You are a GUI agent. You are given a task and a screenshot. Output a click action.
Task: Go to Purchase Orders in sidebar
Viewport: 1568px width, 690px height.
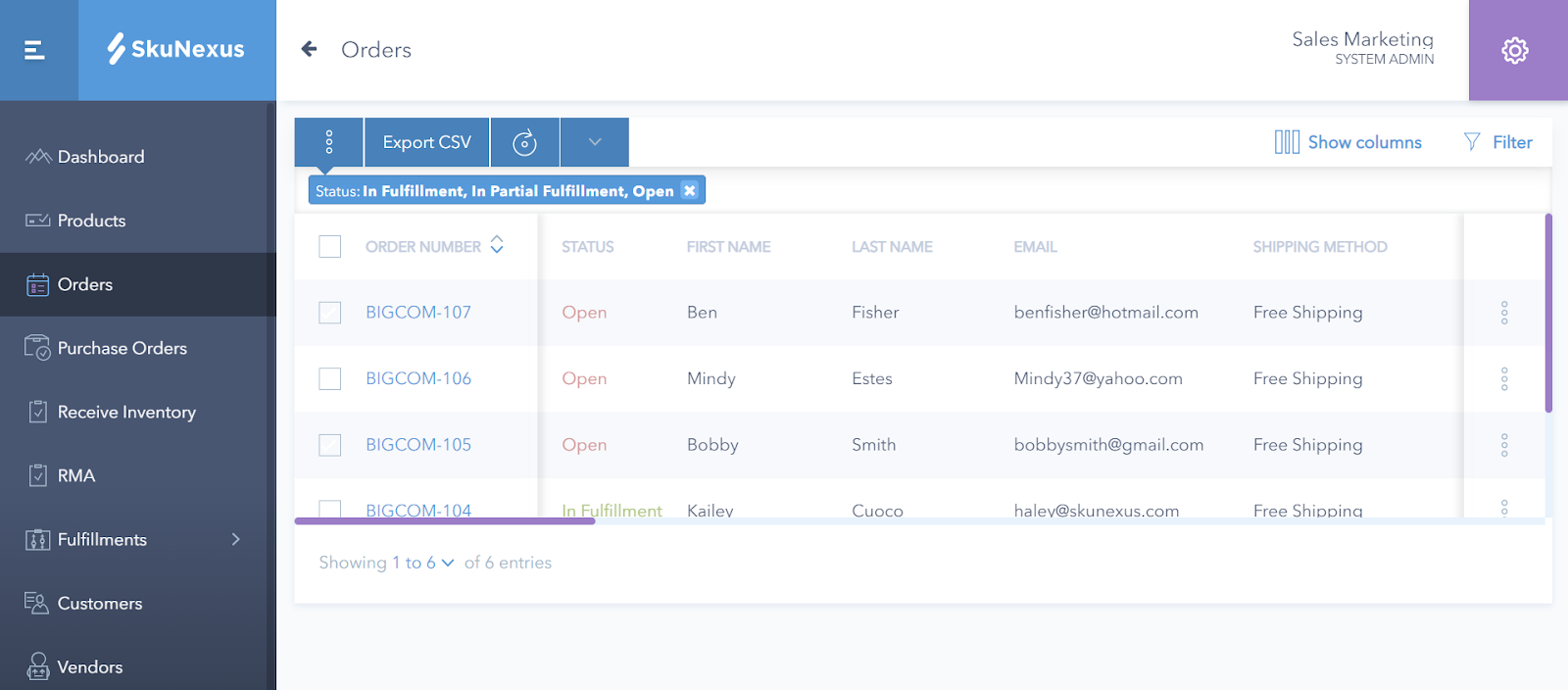click(x=122, y=349)
